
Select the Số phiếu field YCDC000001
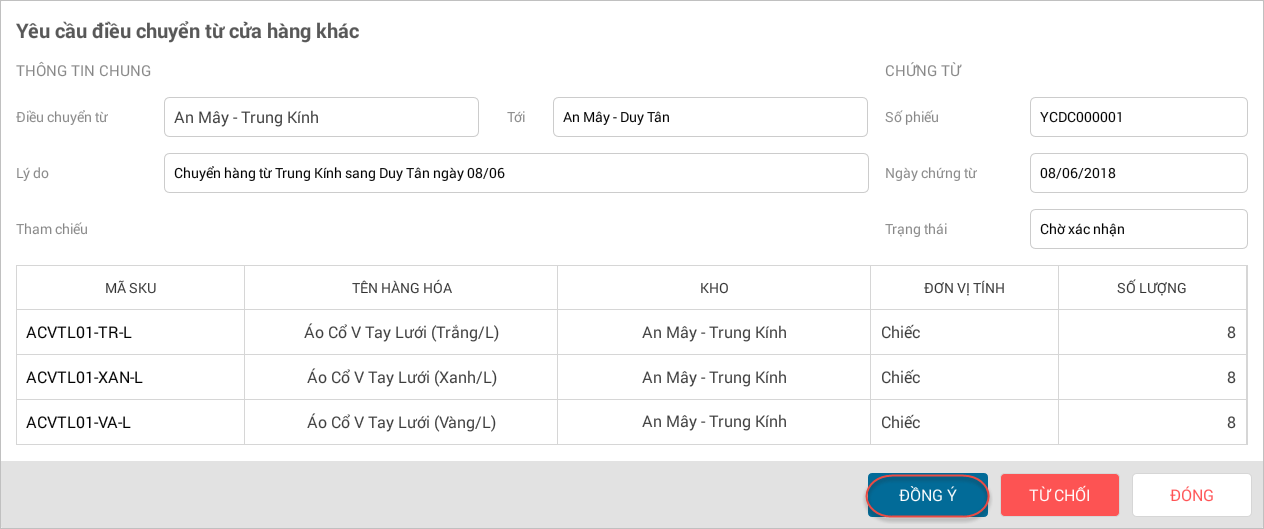[1138, 117]
